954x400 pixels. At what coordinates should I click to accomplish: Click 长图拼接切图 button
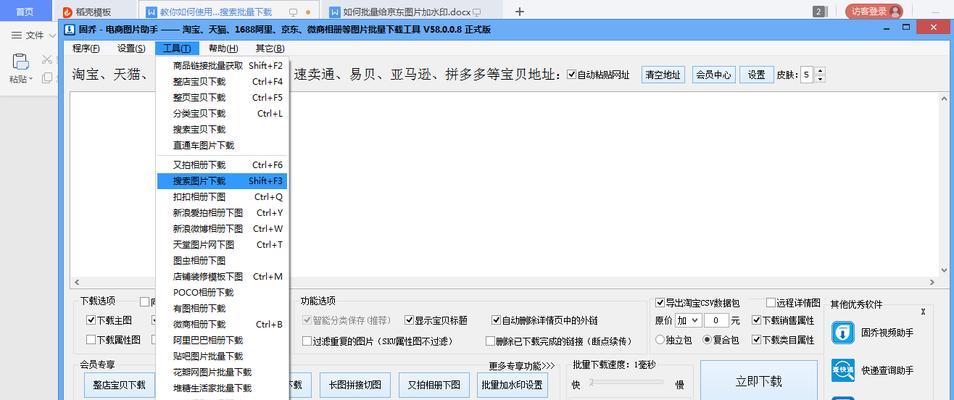pyautogui.click(x=355, y=385)
